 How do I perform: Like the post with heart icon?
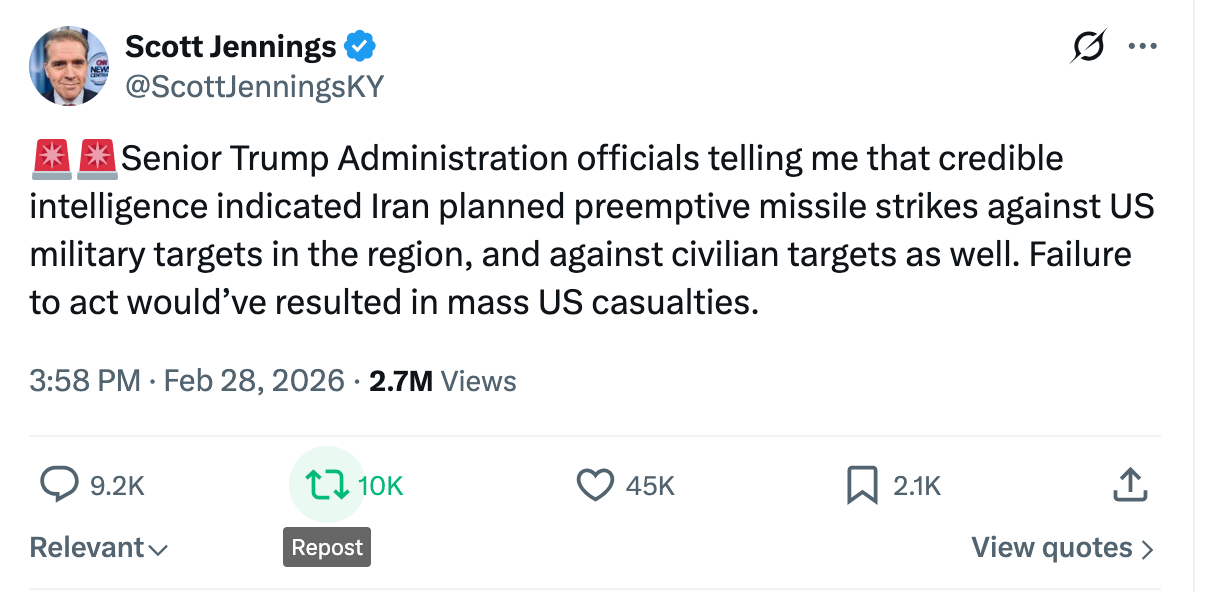[x=595, y=485]
